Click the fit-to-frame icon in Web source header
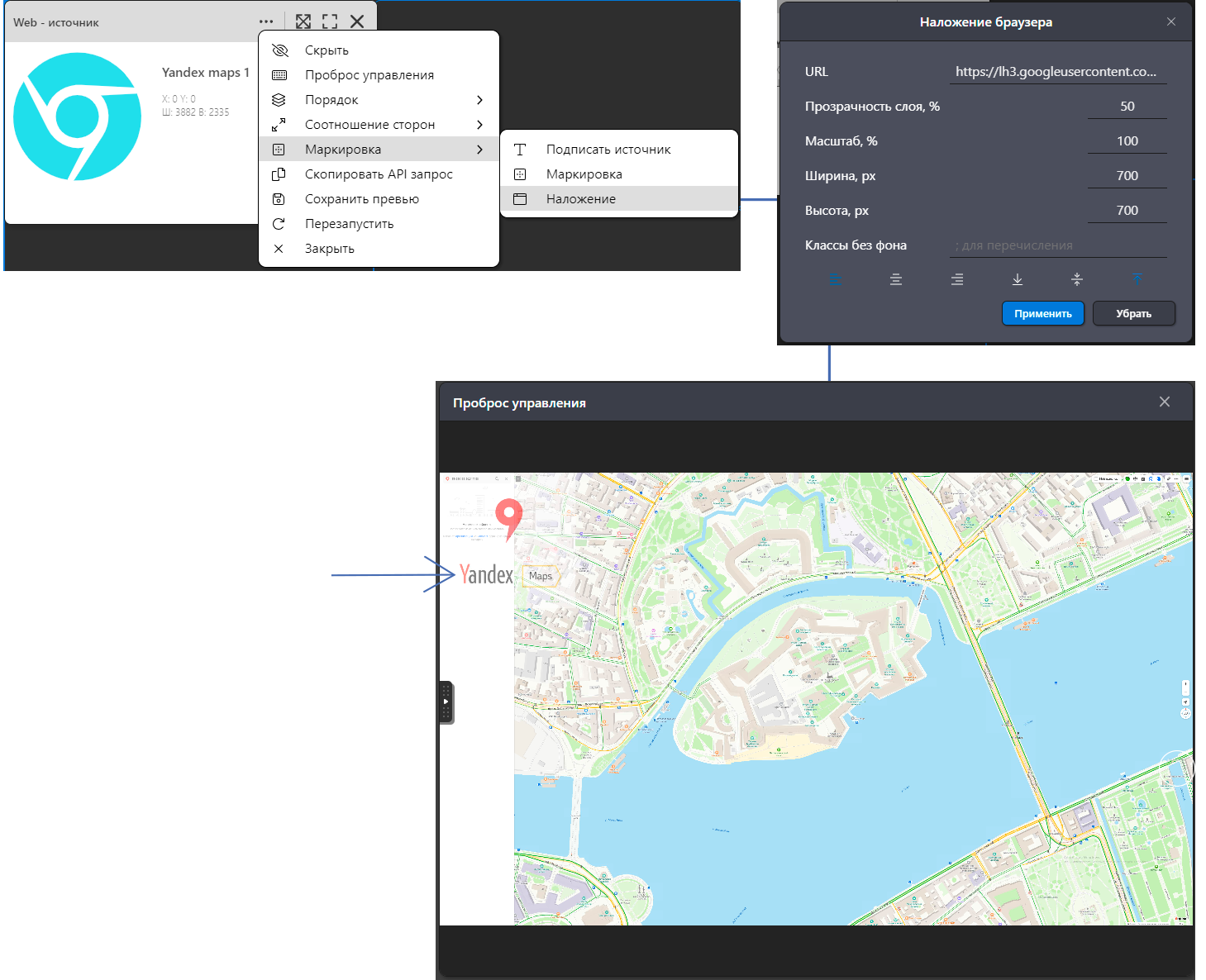 tap(303, 22)
